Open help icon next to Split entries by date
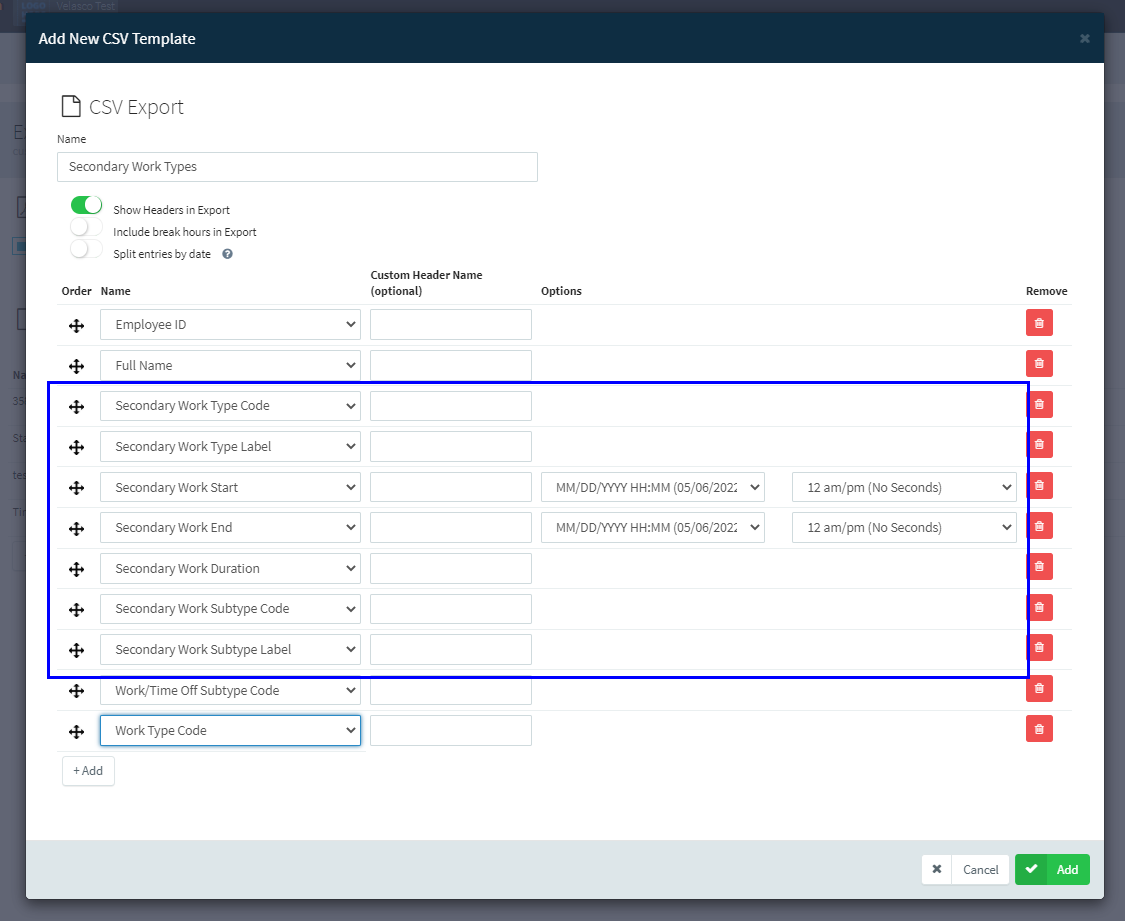Screen dimensions: 1125x921 tap(227, 254)
